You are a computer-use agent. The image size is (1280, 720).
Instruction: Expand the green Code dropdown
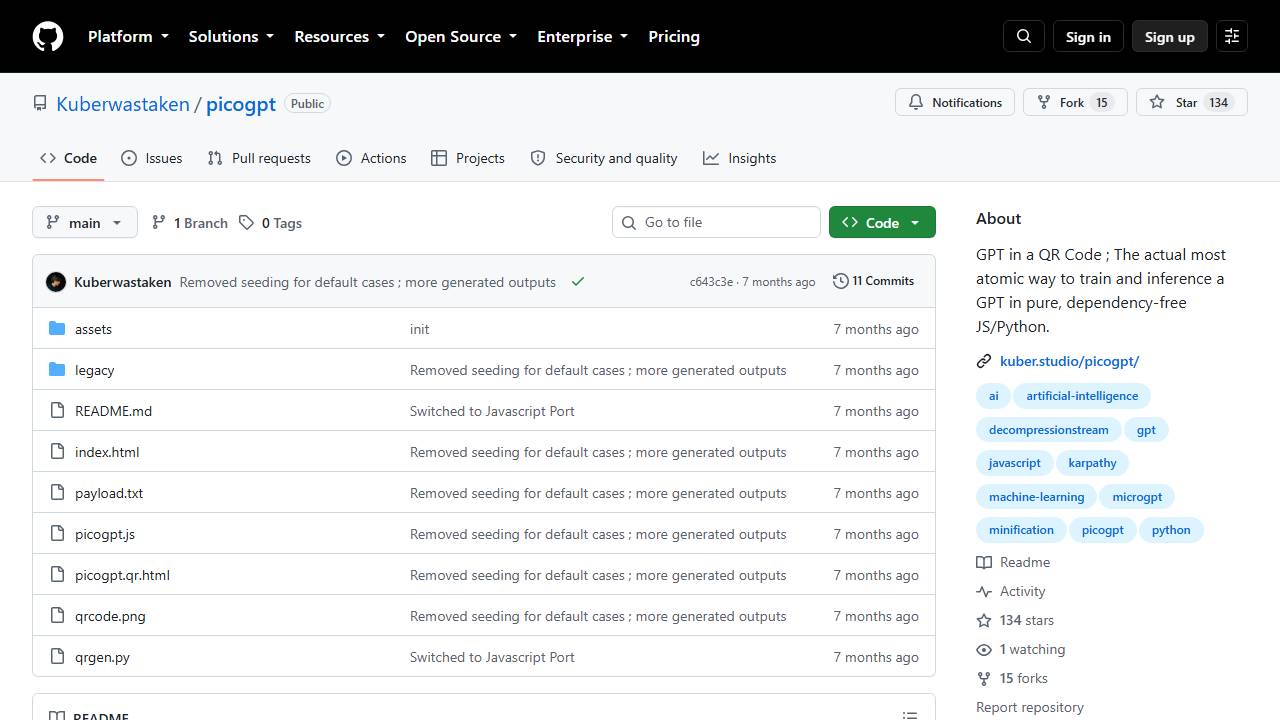[x=882, y=222]
